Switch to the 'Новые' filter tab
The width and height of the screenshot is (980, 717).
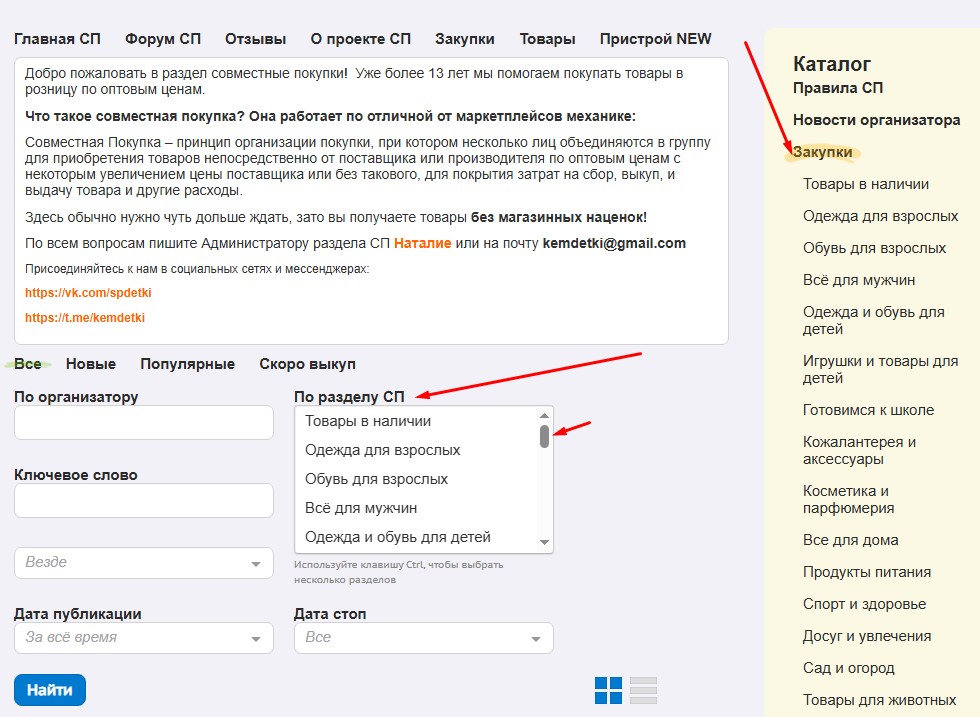coord(91,364)
